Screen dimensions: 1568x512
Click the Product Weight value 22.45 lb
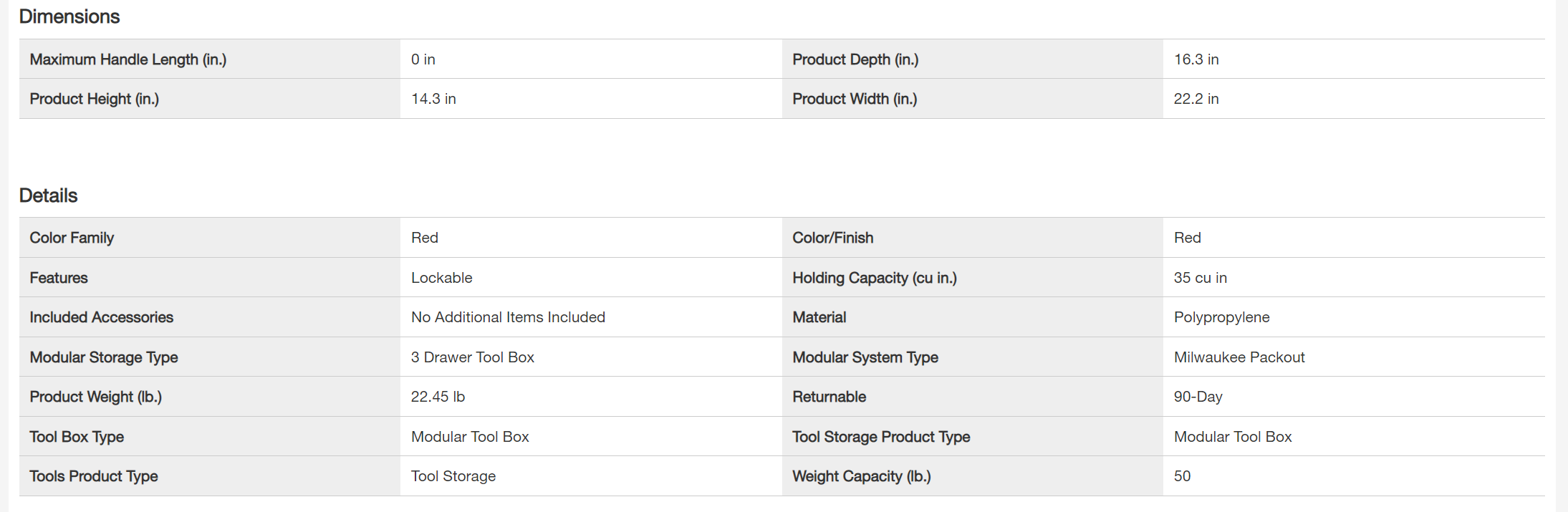(438, 397)
